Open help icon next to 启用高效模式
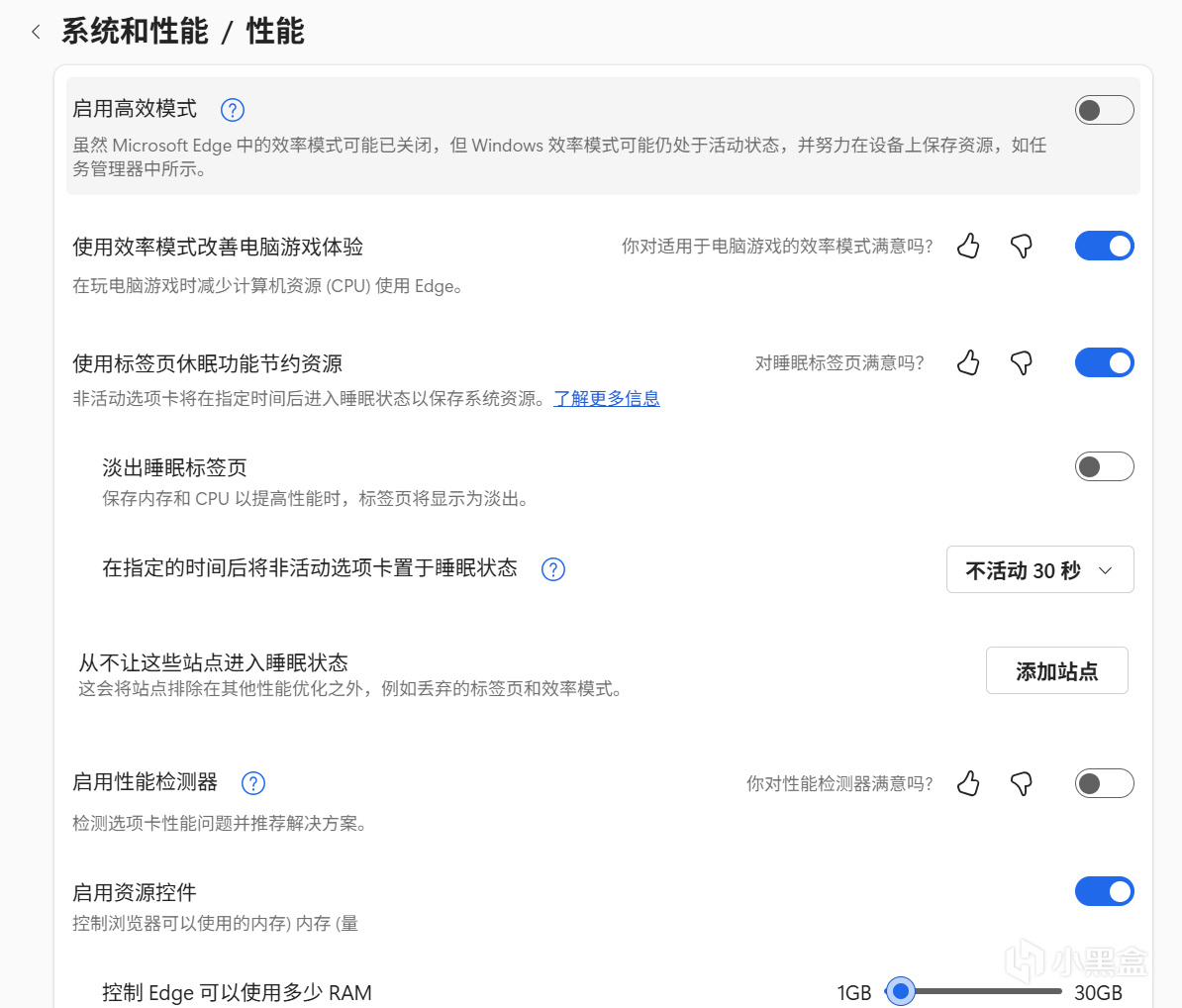This screenshot has height=1008, width=1182. point(233,110)
